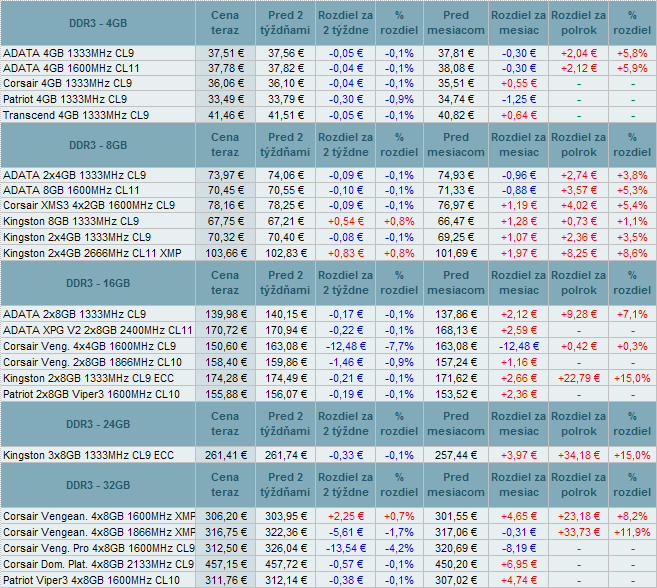
Task: Click the DDR3 - 32GB section header
Action: point(98,485)
